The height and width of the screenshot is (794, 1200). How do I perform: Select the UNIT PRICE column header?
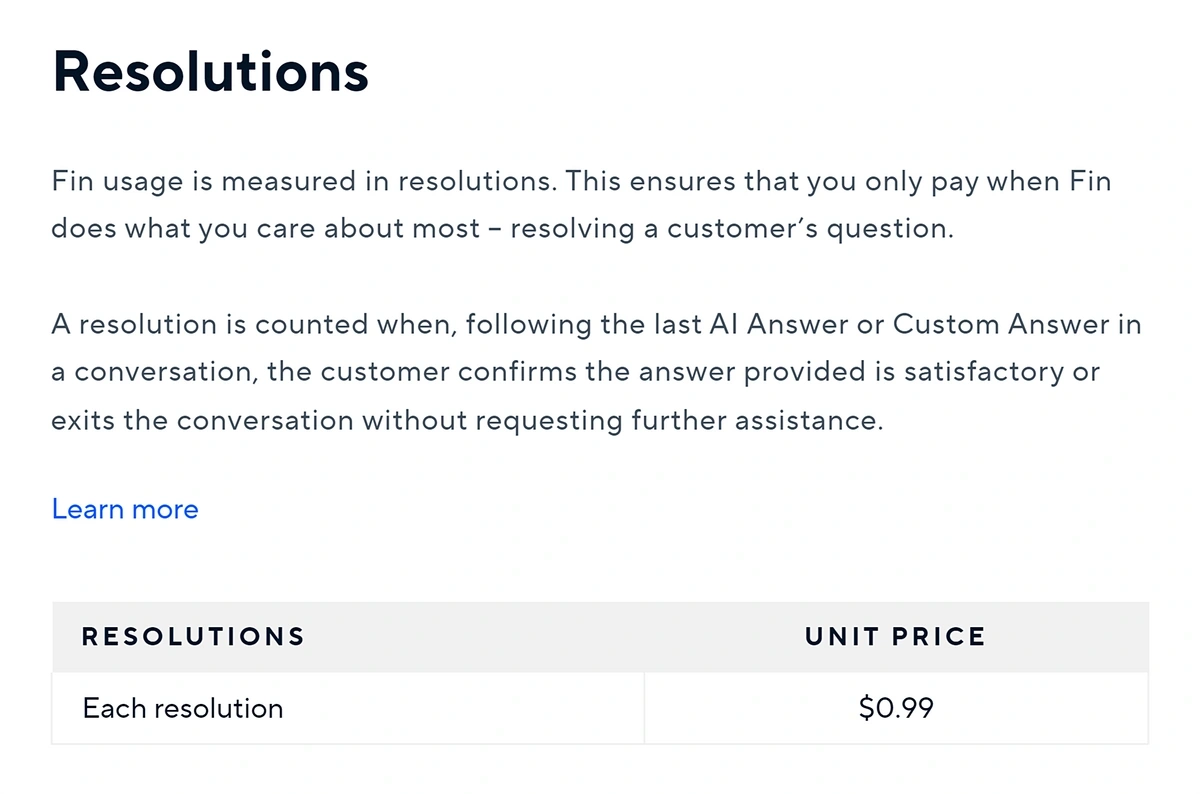pos(896,636)
